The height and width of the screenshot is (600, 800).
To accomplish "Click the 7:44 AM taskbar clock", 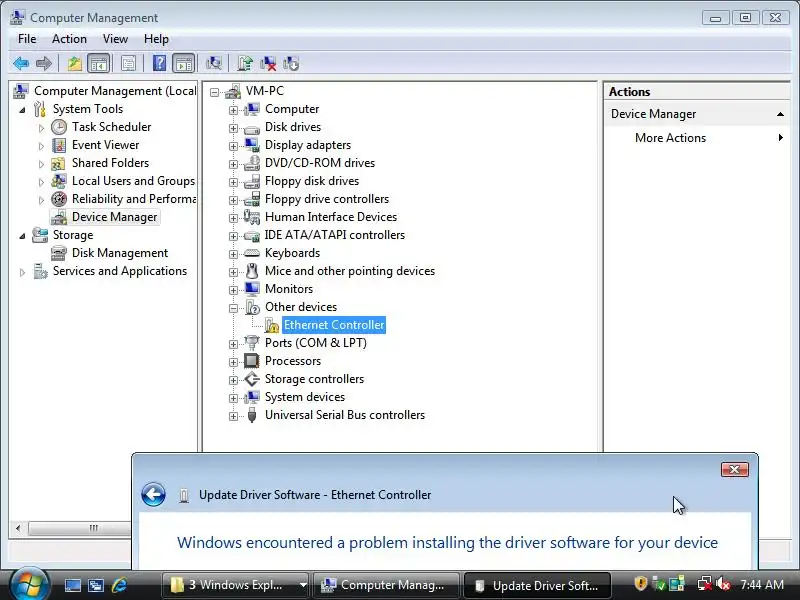I will (762, 585).
